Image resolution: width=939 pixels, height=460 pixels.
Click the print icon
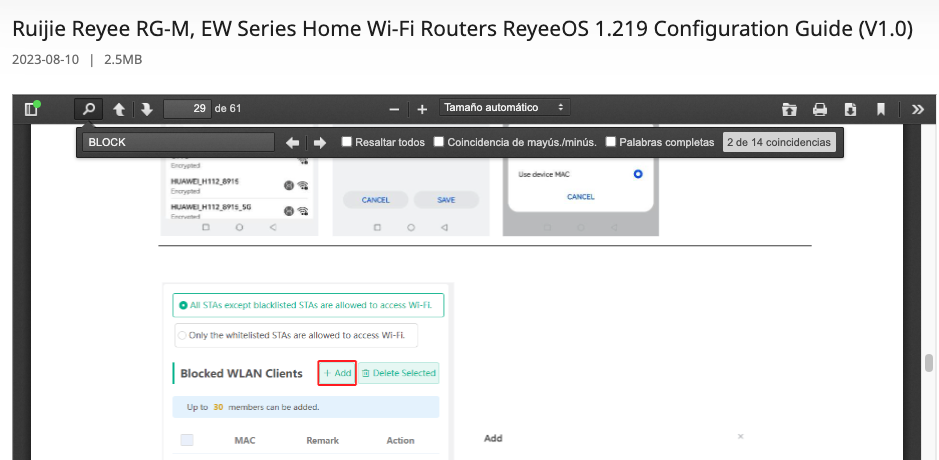820,109
